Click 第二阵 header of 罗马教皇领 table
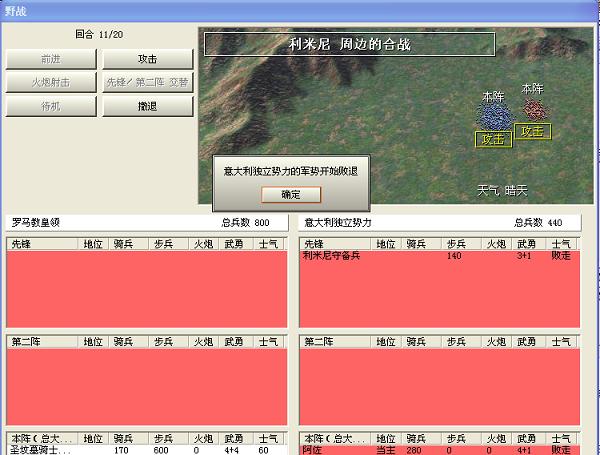 [42, 341]
